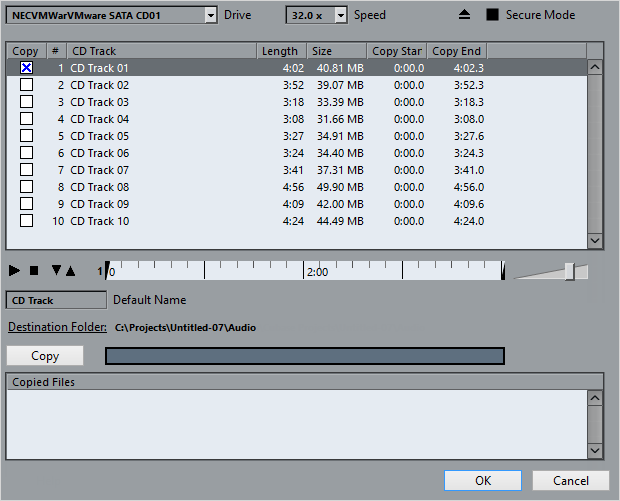Select the CD Track 05 row name
This screenshot has height=501, width=620.
(x=100, y=136)
